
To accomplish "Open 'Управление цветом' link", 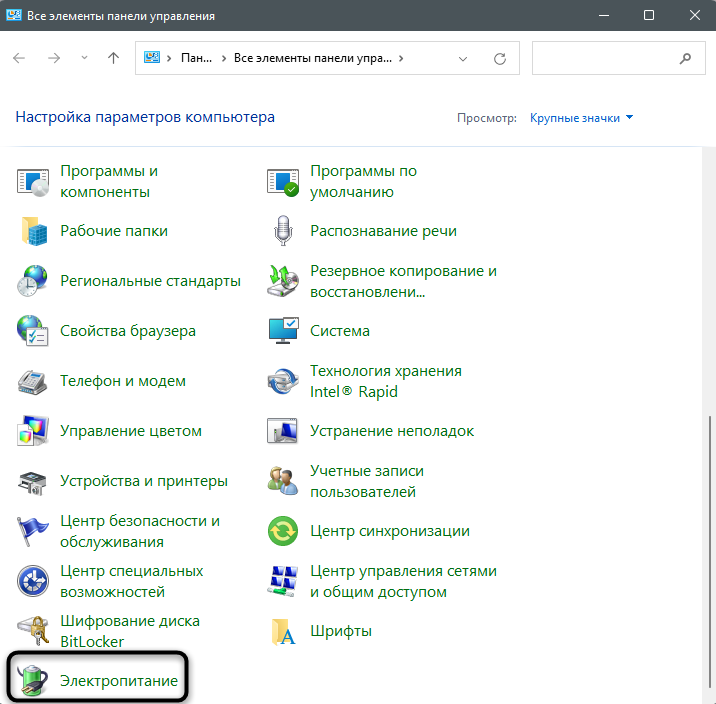I will tap(131, 431).
